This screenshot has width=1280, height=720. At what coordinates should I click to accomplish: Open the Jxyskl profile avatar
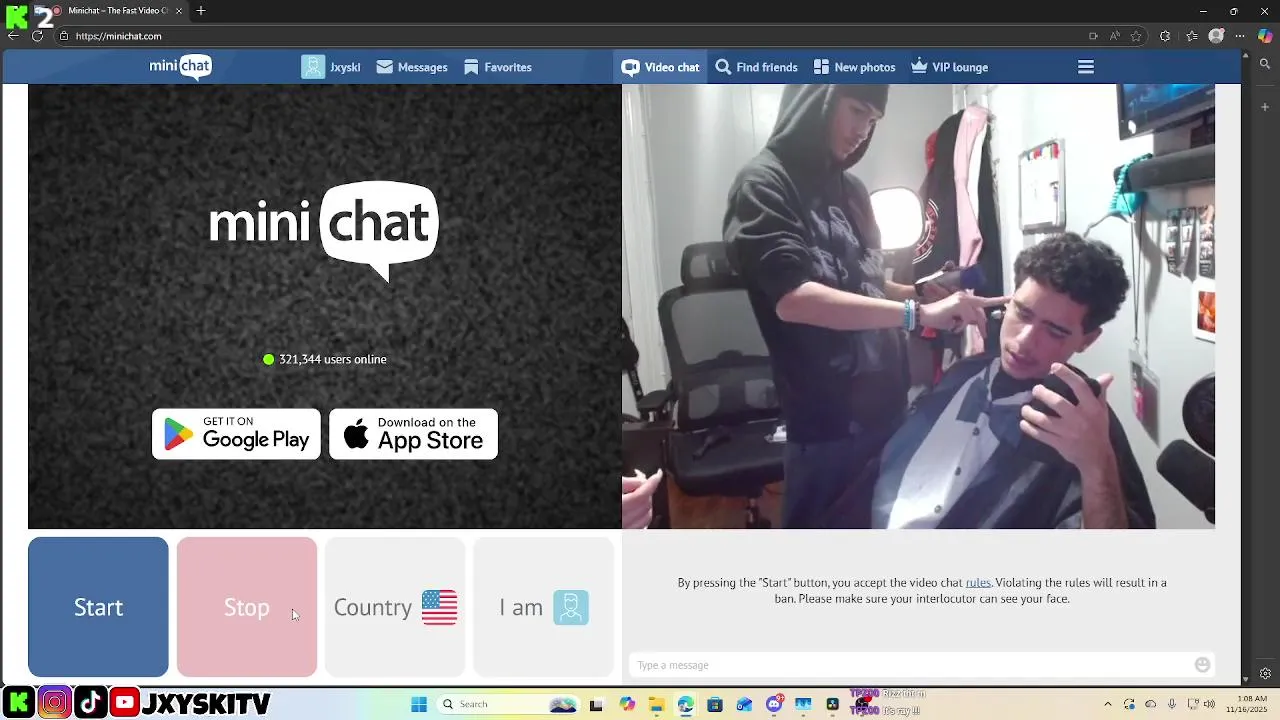pos(313,67)
